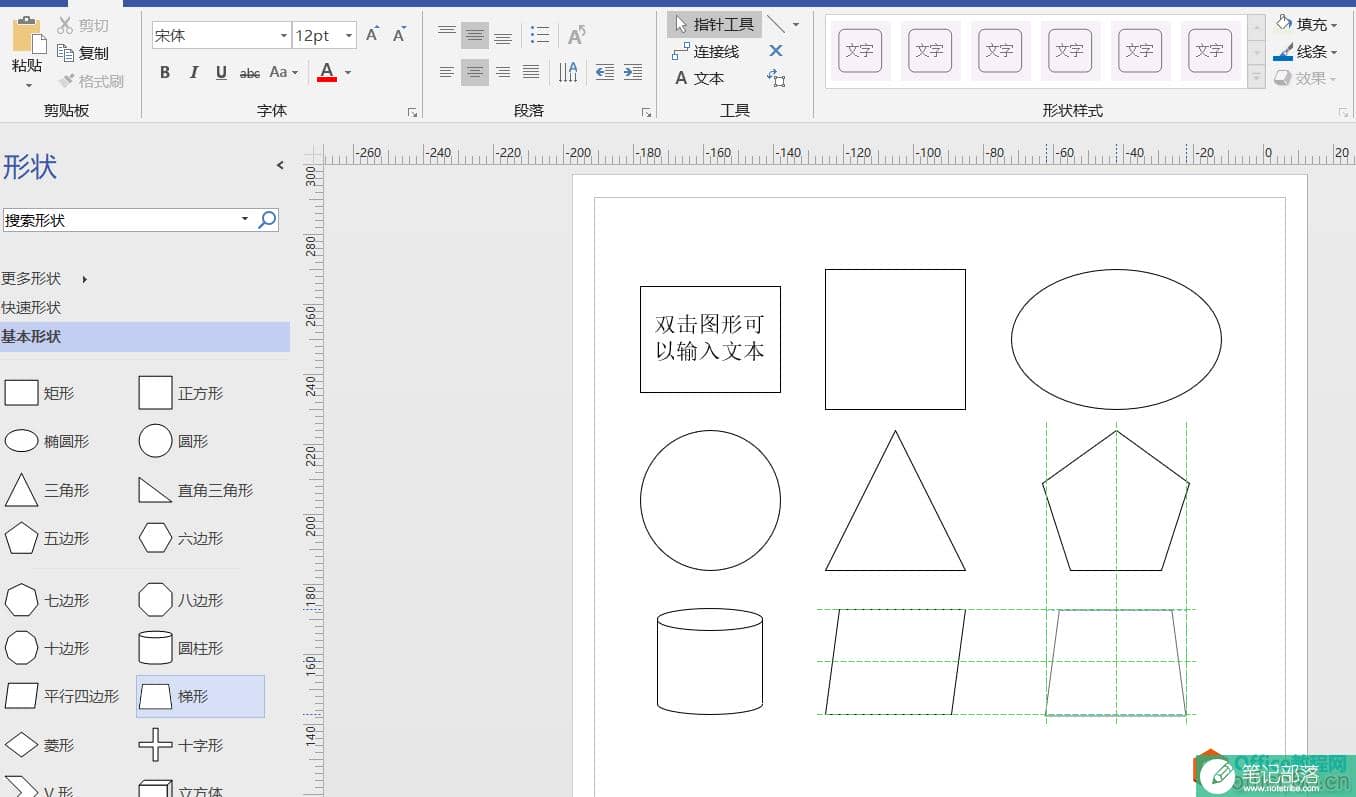Pick the 圆形 circle stencil shape
1356x797 pixels.
pos(173,441)
